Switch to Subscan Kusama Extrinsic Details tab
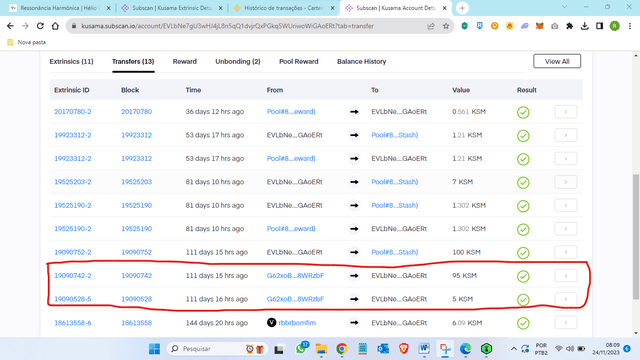The width and height of the screenshot is (640, 360). click(171, 8)
